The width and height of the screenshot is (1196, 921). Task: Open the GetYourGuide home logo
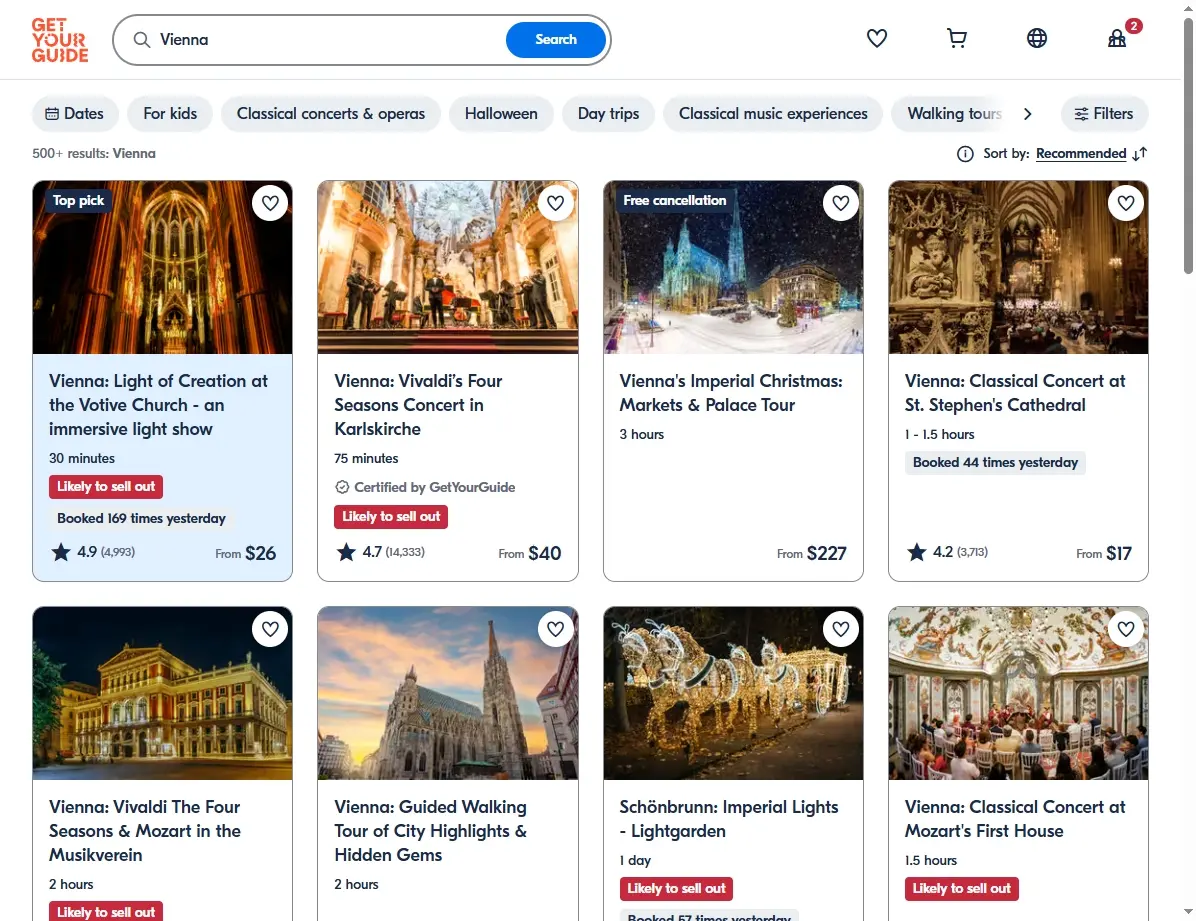(59, 40)
